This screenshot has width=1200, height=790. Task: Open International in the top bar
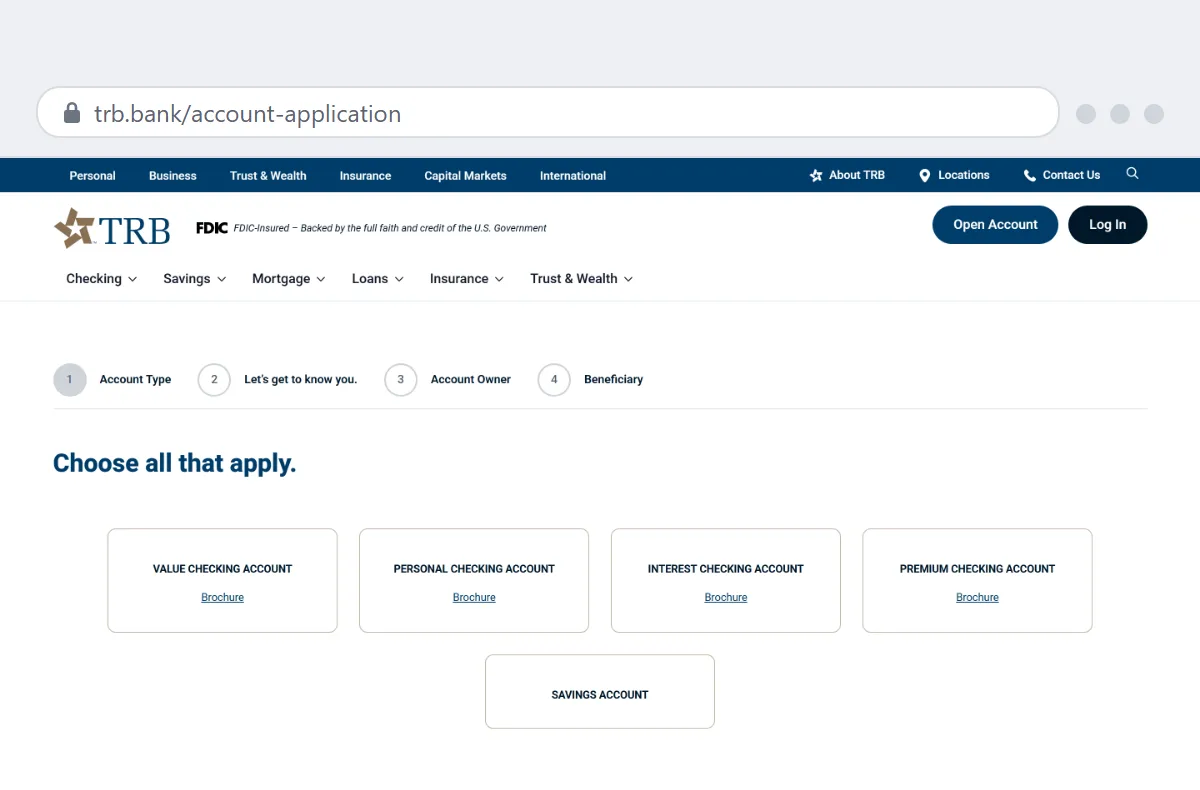coord(573,175)
